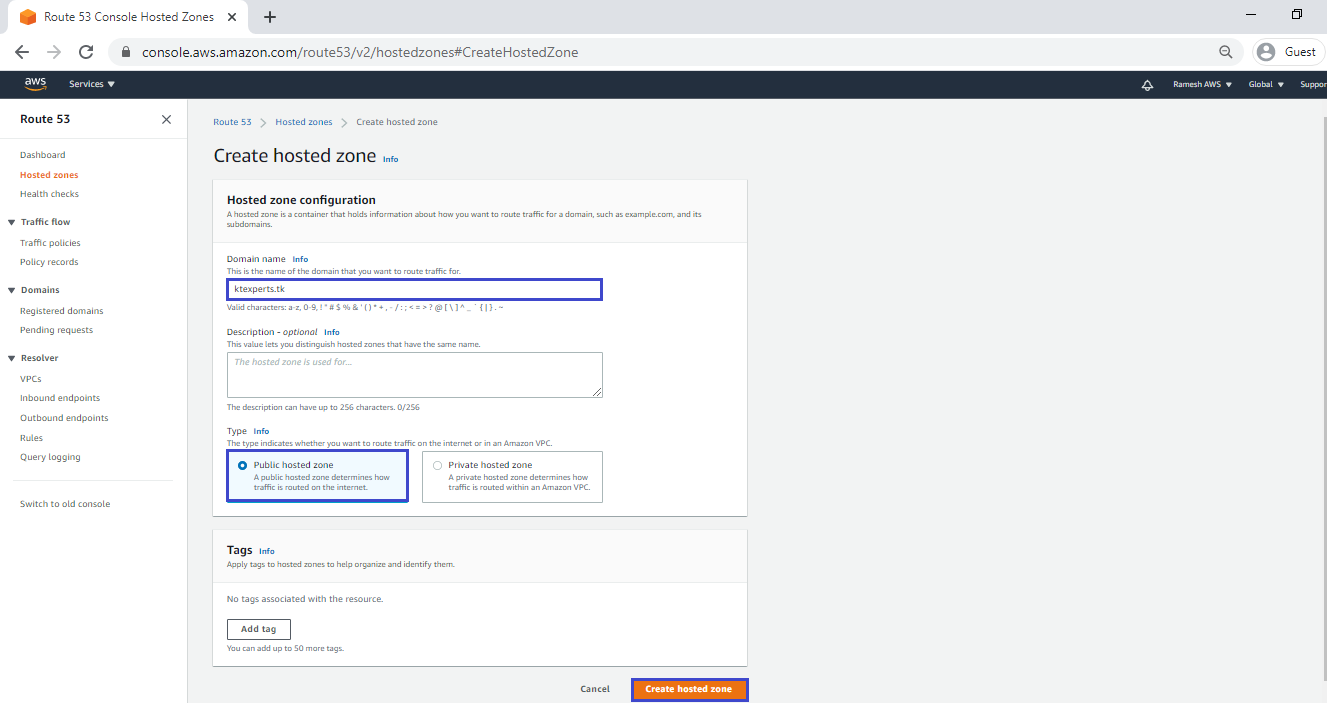Open Outbound endpoints in sidebar
The image size is (1327, 703).
click(x=64, y=418)
